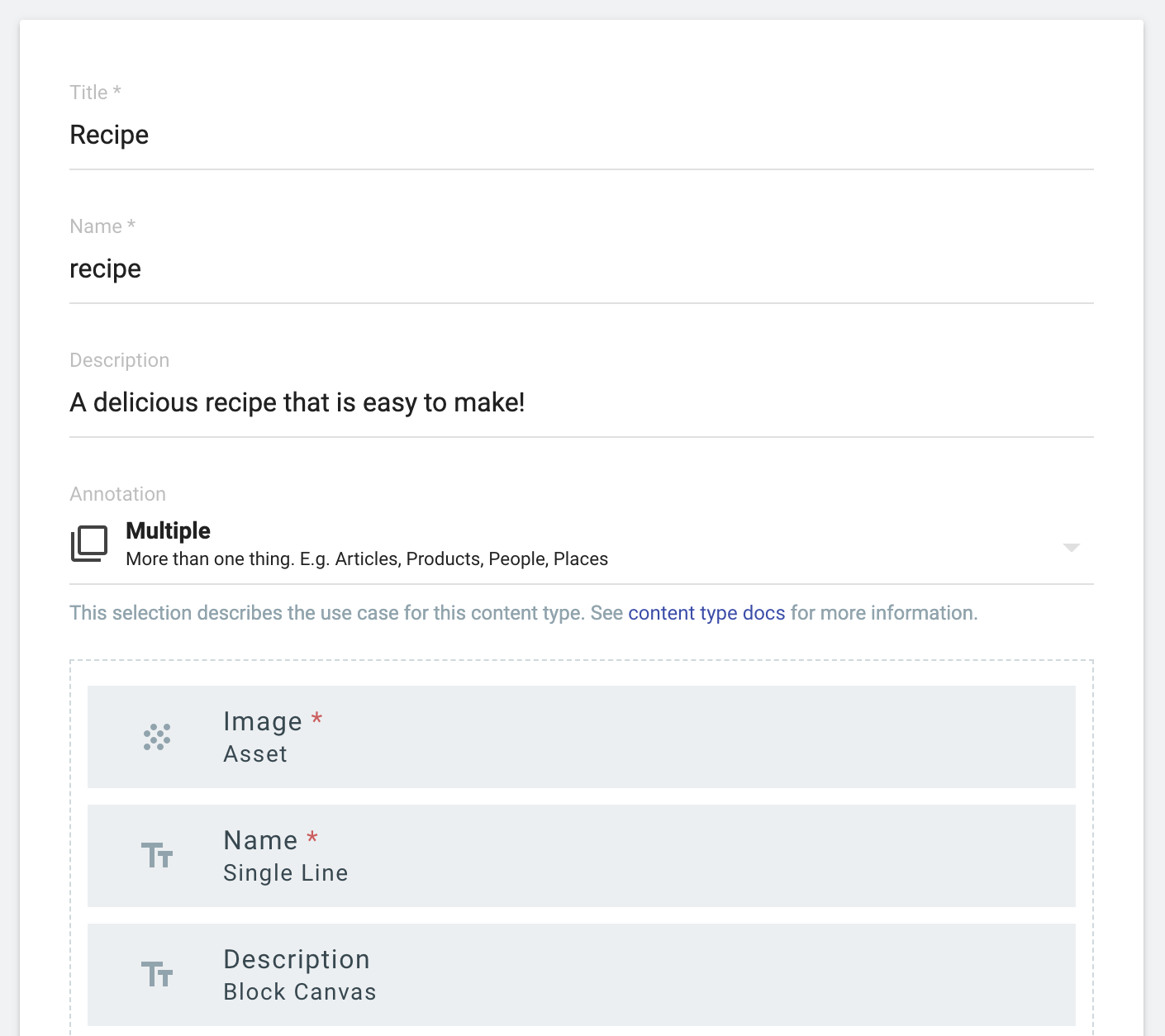The width and height of the screenshot is (1165, 1036).
Task: Click the text icon beside Name Single Line
Action: point(157,855)
